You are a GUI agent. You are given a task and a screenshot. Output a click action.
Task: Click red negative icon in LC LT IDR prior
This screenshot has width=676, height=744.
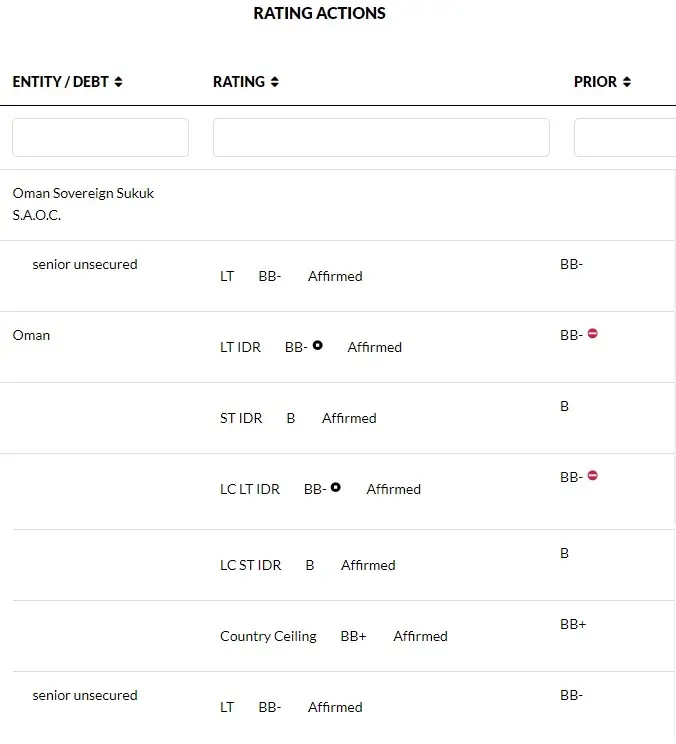pyautogui.click(x=593, y=476)
